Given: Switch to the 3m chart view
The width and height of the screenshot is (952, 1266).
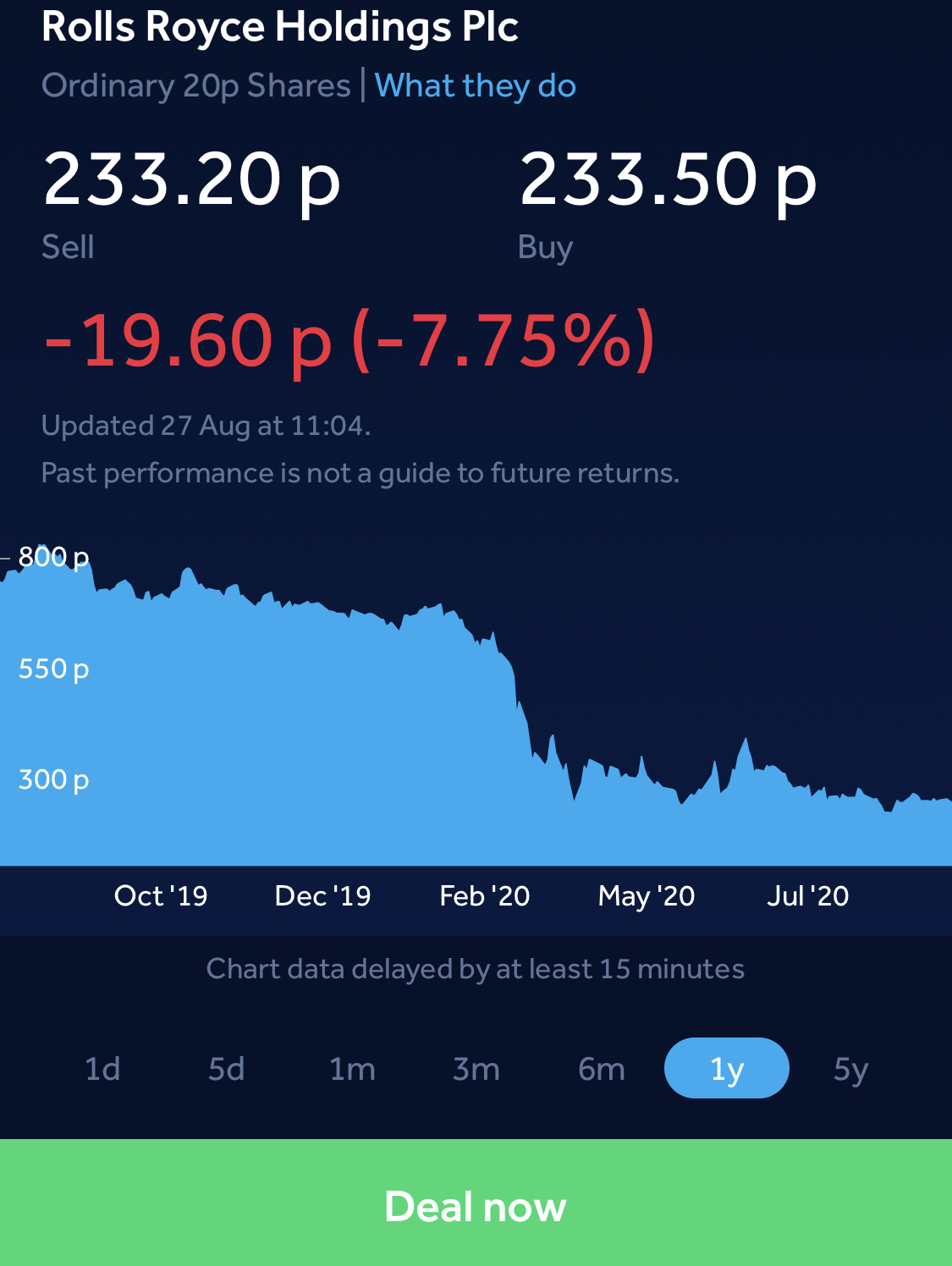Looking at the screenshot, I should point(476,1069).
